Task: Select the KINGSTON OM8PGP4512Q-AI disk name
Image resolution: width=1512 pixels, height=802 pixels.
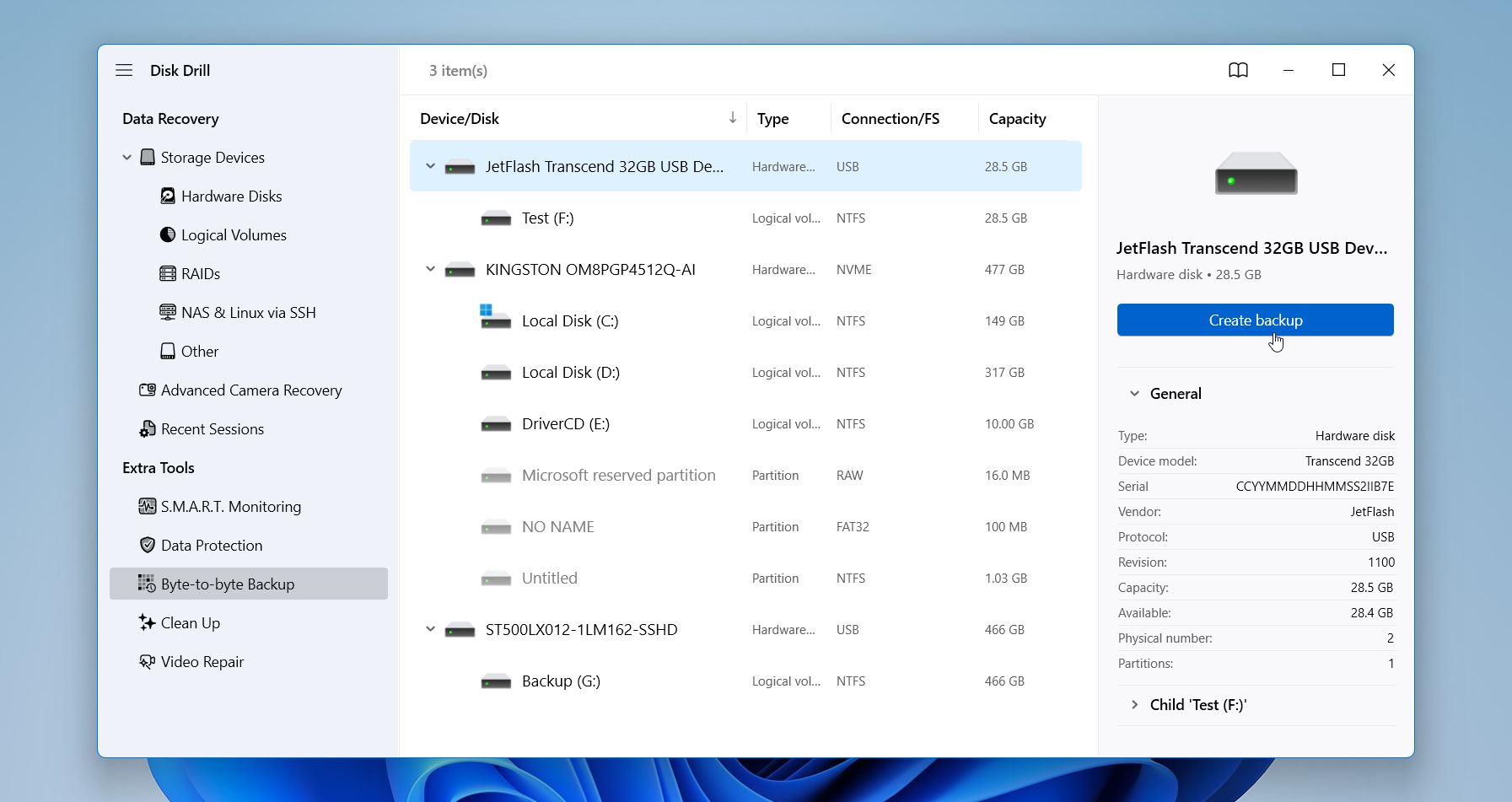Action: tap(590, 269)
